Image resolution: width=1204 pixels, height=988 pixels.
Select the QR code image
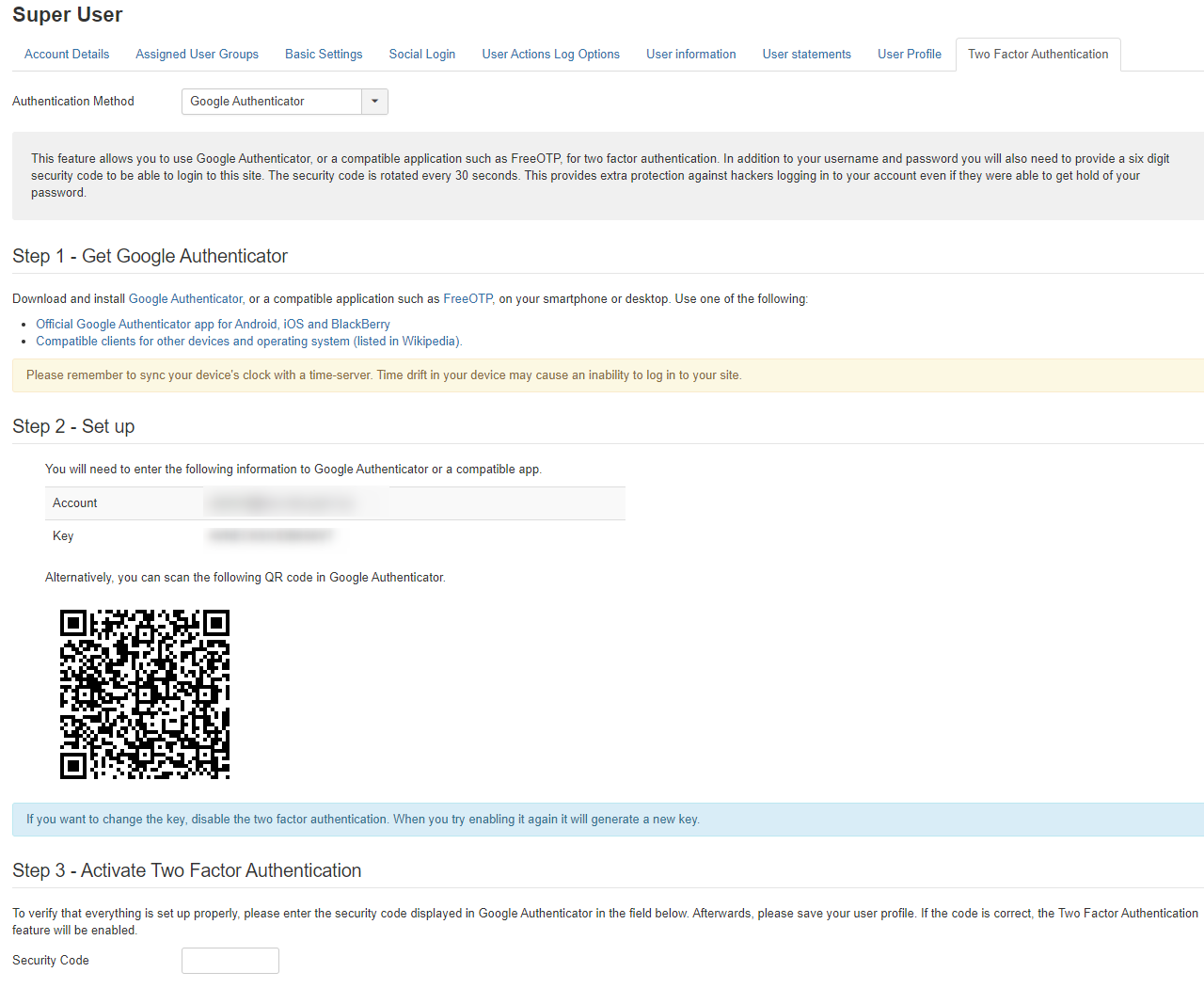[x=144, y=693]
